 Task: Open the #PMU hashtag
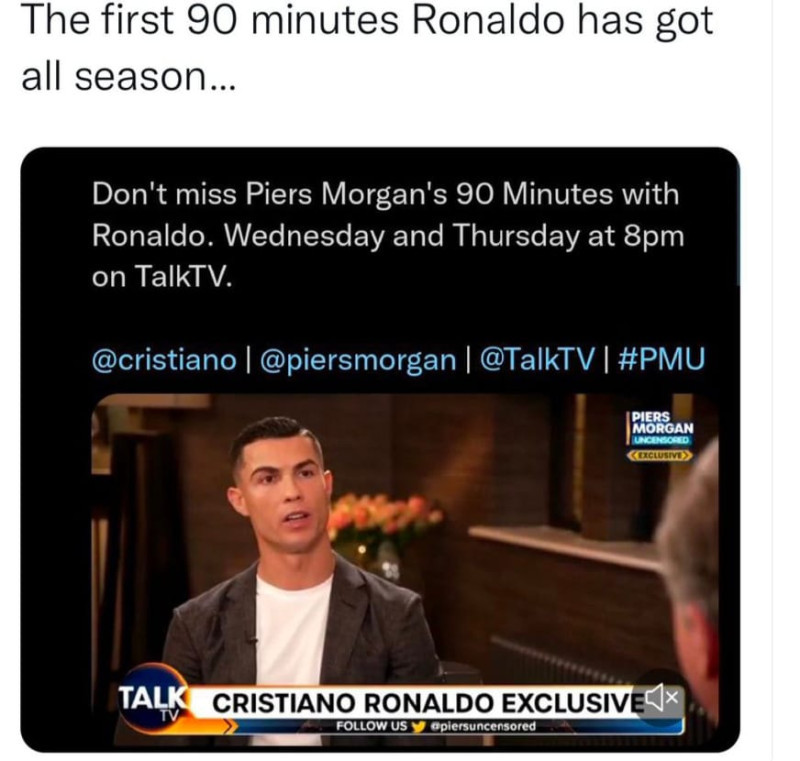point(661,359)
